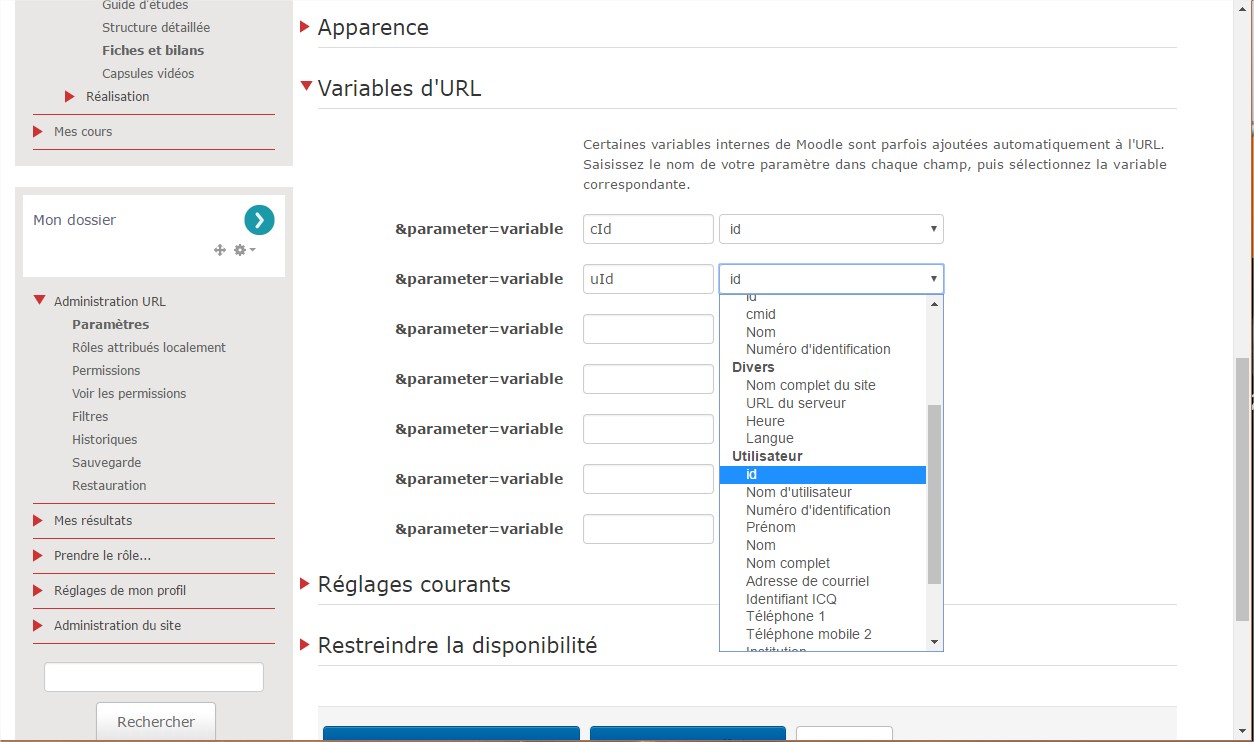Viewport: 1254px width, 742px height.
Task: Click the dropdown list scroll down arrow
Action: coord(934,642)
